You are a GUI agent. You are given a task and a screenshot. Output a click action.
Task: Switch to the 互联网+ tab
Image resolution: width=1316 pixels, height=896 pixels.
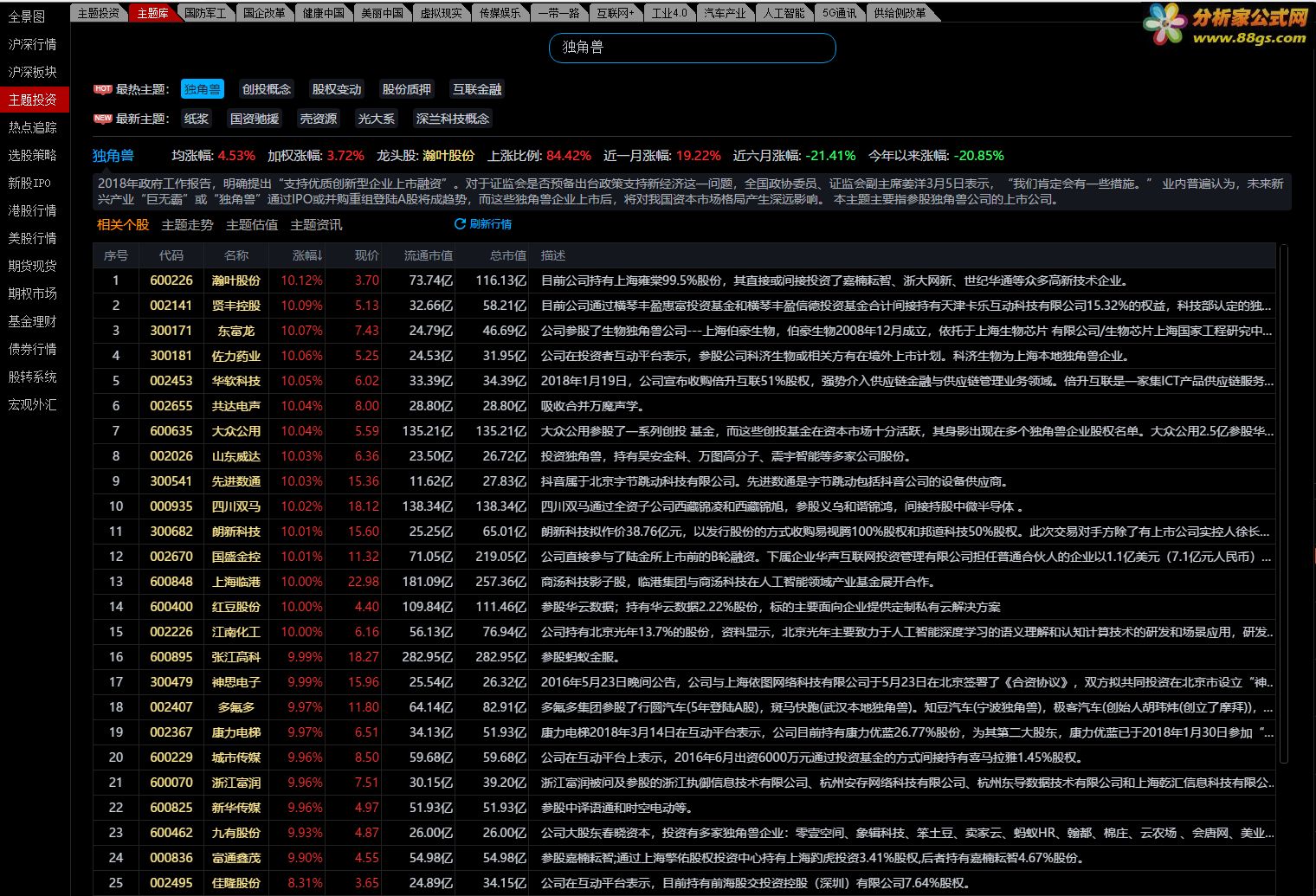tap(616, 13)
